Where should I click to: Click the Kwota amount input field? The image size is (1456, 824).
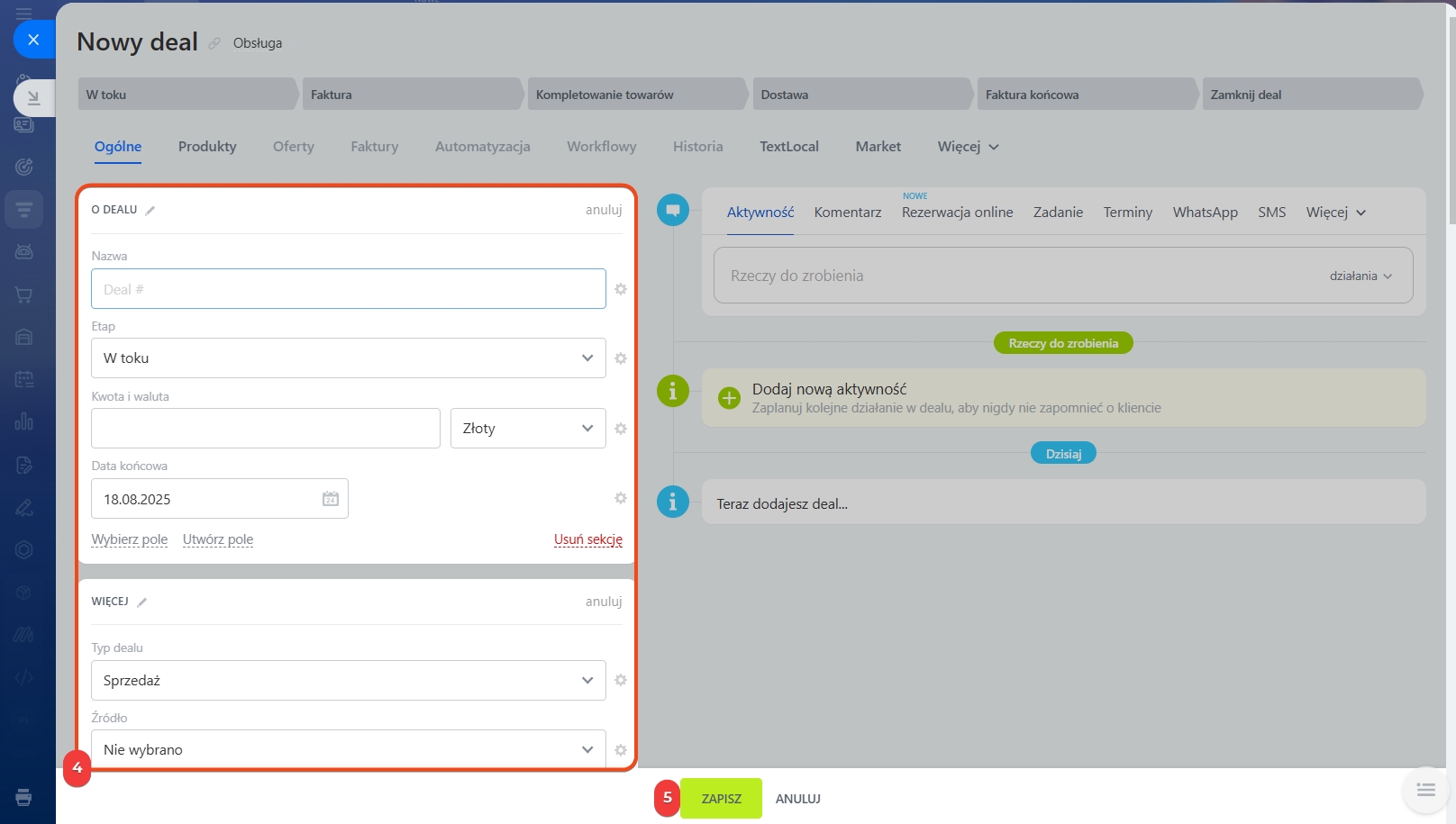266,429
